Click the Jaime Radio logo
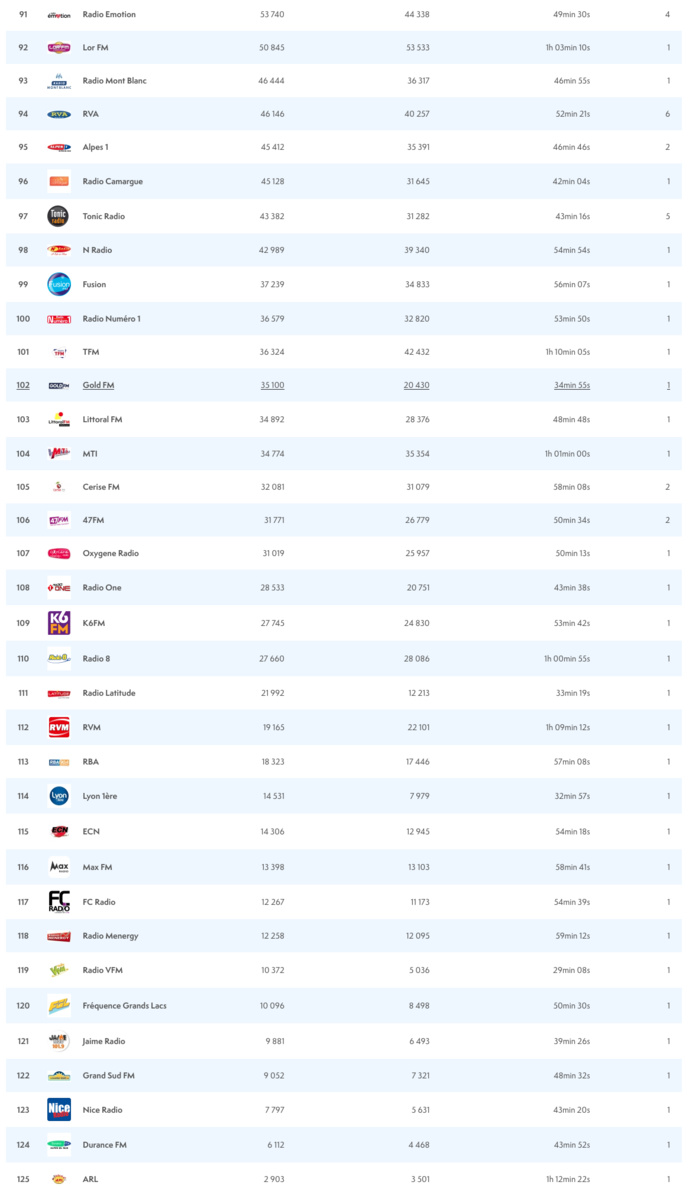This screenshot has width=689, height=1198. point(59,1041)
